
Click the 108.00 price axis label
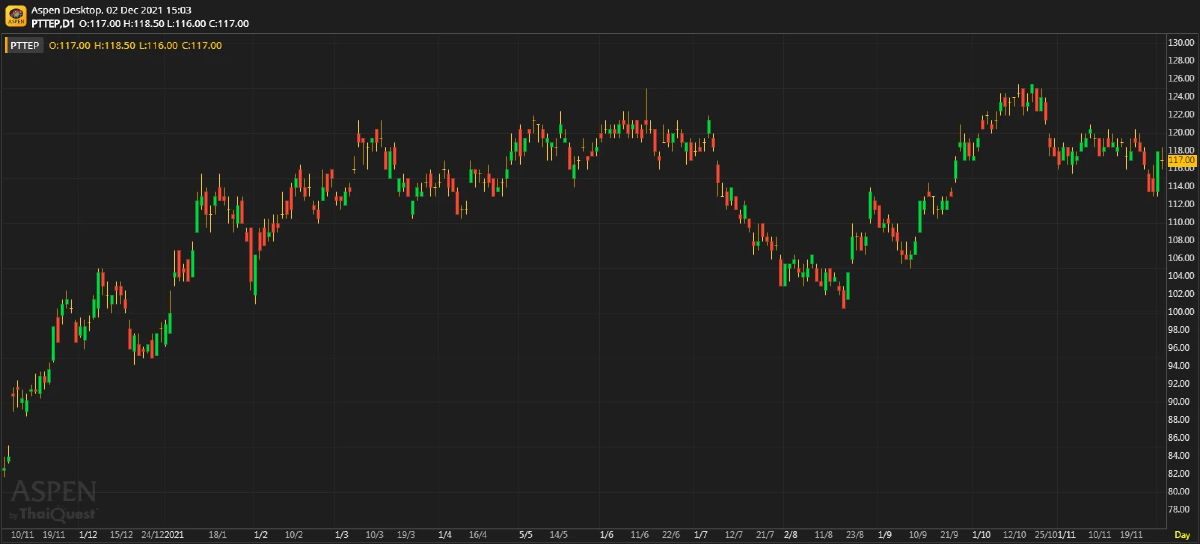[x=1182, y=240]
